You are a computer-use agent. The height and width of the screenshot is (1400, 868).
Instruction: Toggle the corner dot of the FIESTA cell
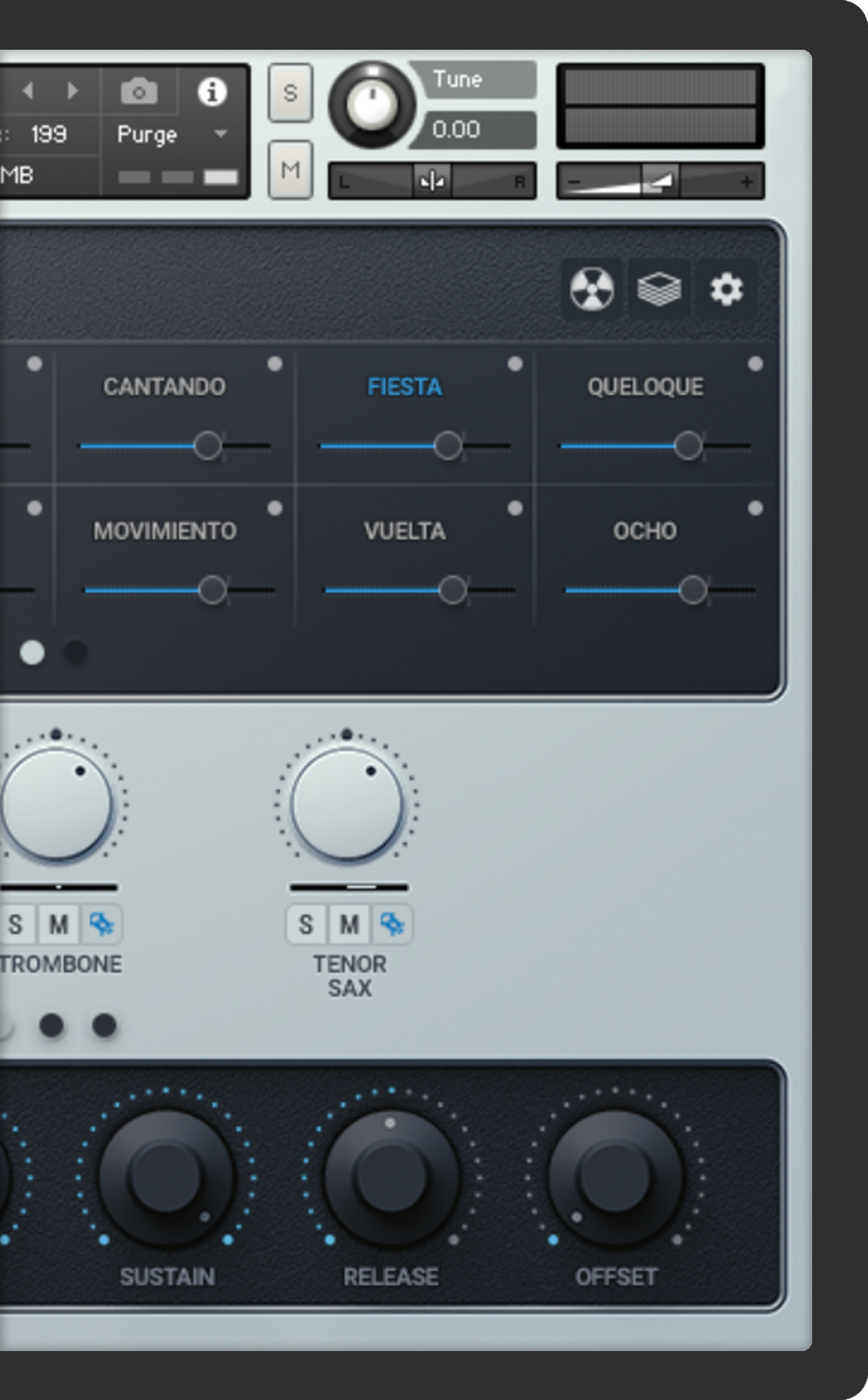coord(515,364)
